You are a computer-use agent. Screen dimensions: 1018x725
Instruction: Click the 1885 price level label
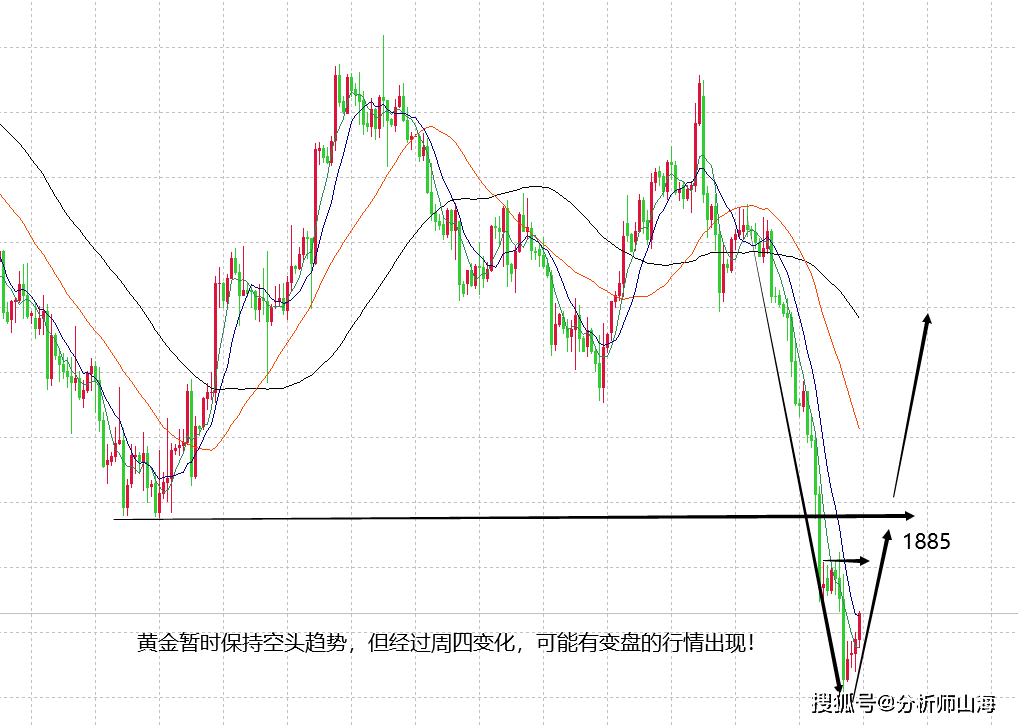point(926,542)
